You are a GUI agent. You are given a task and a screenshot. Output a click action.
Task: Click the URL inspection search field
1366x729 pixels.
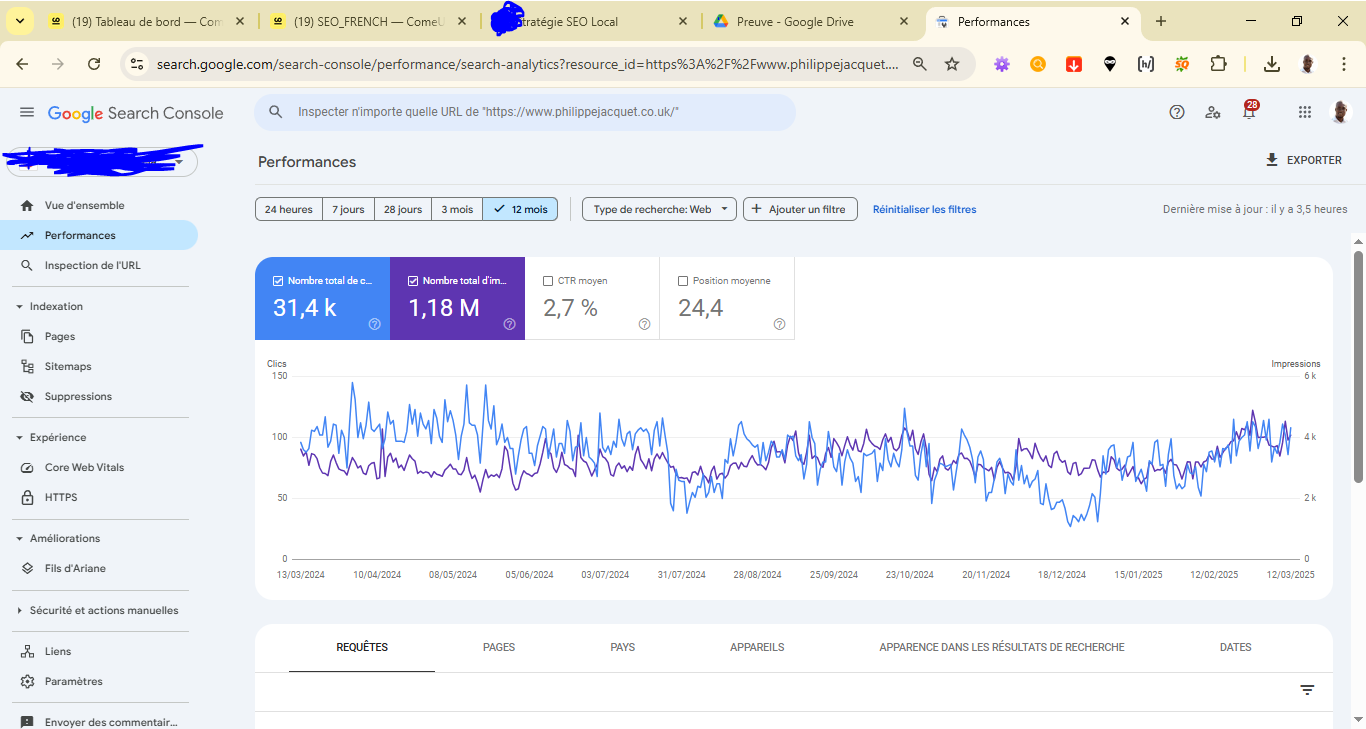click(x=525, y=112)
